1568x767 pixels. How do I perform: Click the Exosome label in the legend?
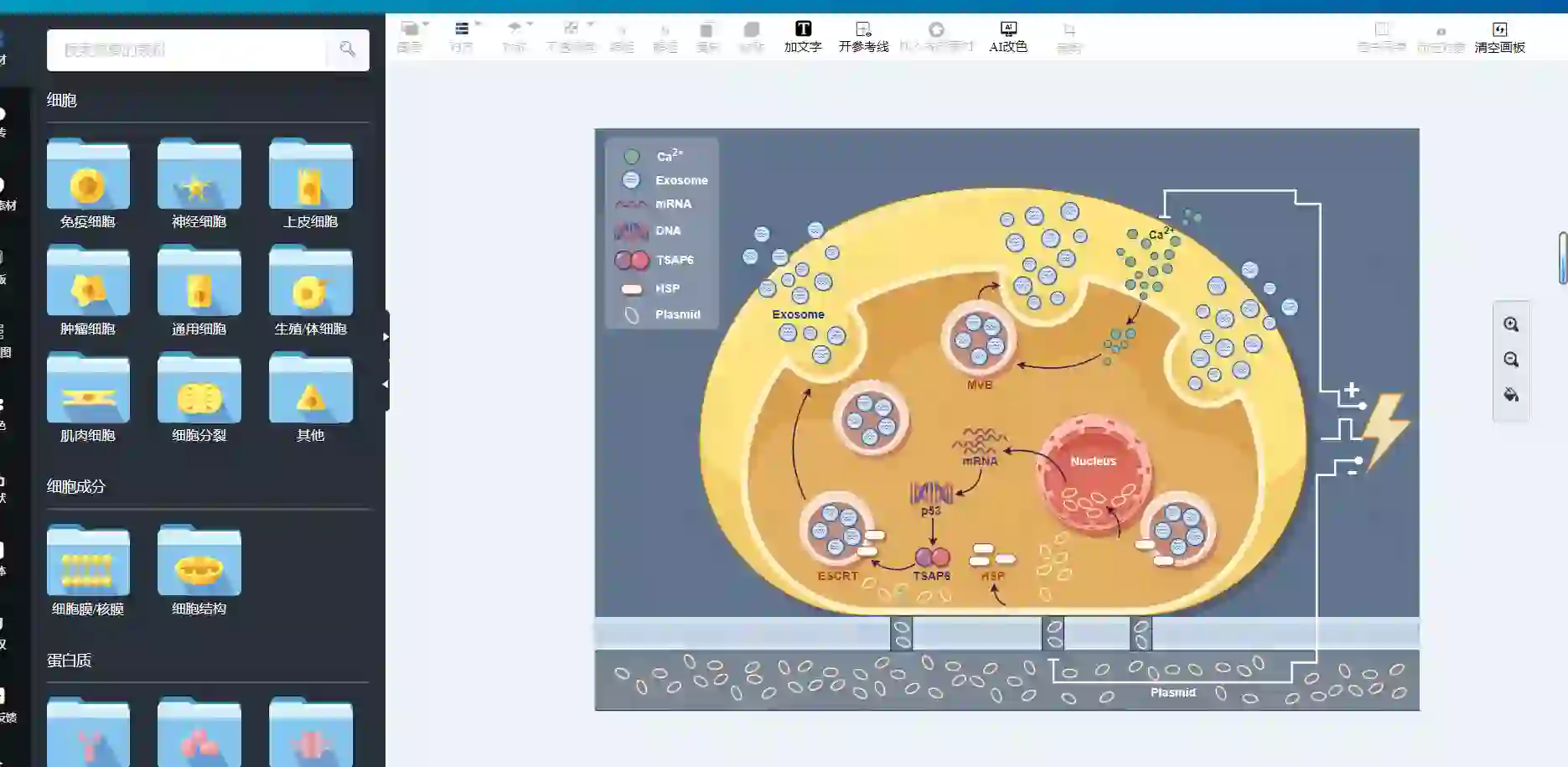click(x=681, y=180)
